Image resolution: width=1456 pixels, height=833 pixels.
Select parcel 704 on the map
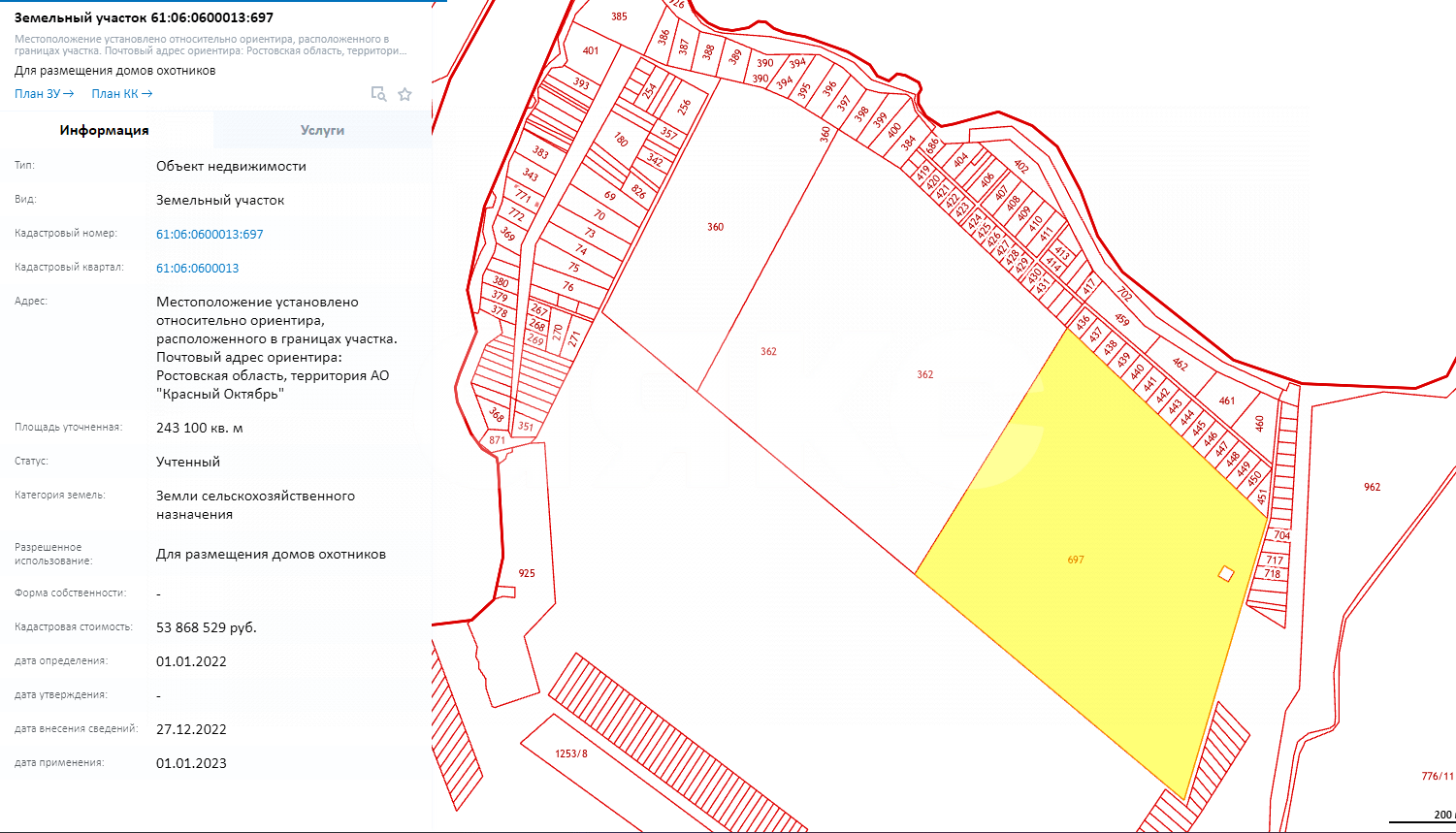(1282, 535)
